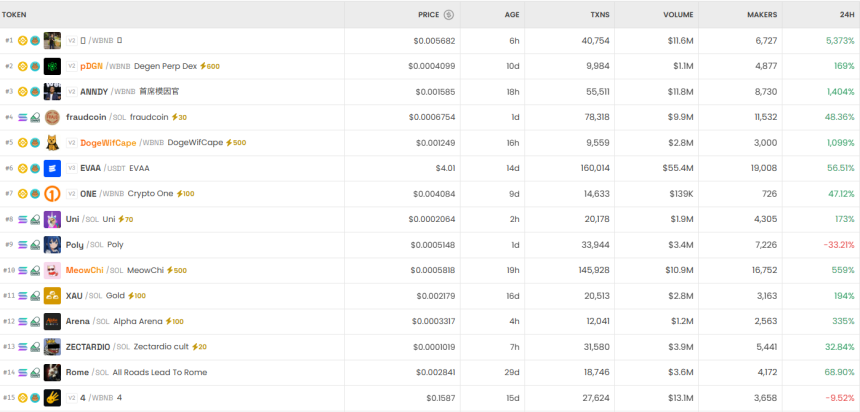The image size is (860, 412).
Task: Click the Poly -33.21% 24H change value
Action: 837,245
